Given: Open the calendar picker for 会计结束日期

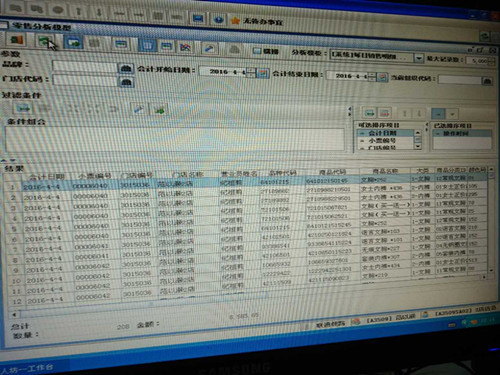Looking at the screenshot, I should coord(382,77).
